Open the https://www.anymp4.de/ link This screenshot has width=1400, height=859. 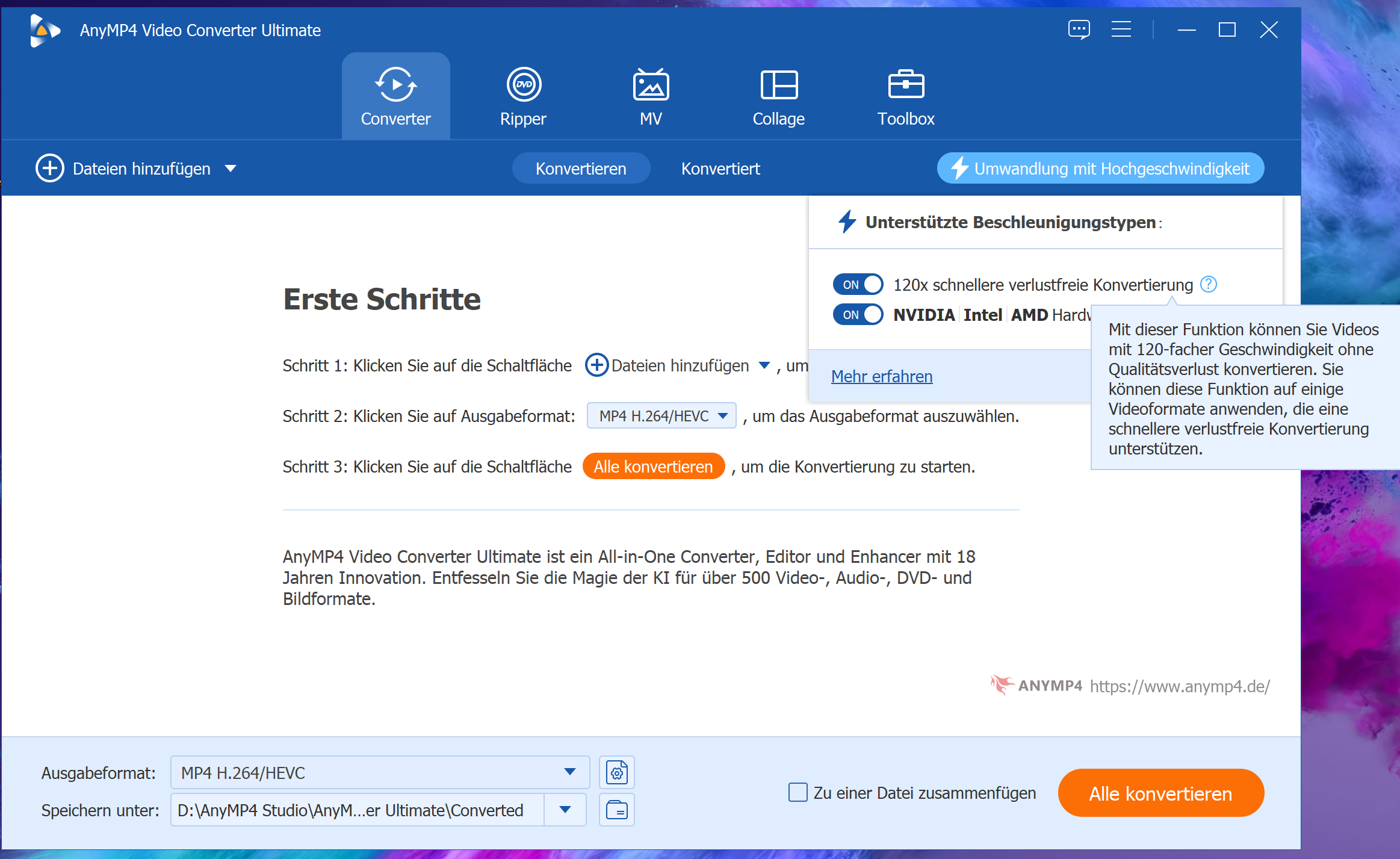(1180, 686)
